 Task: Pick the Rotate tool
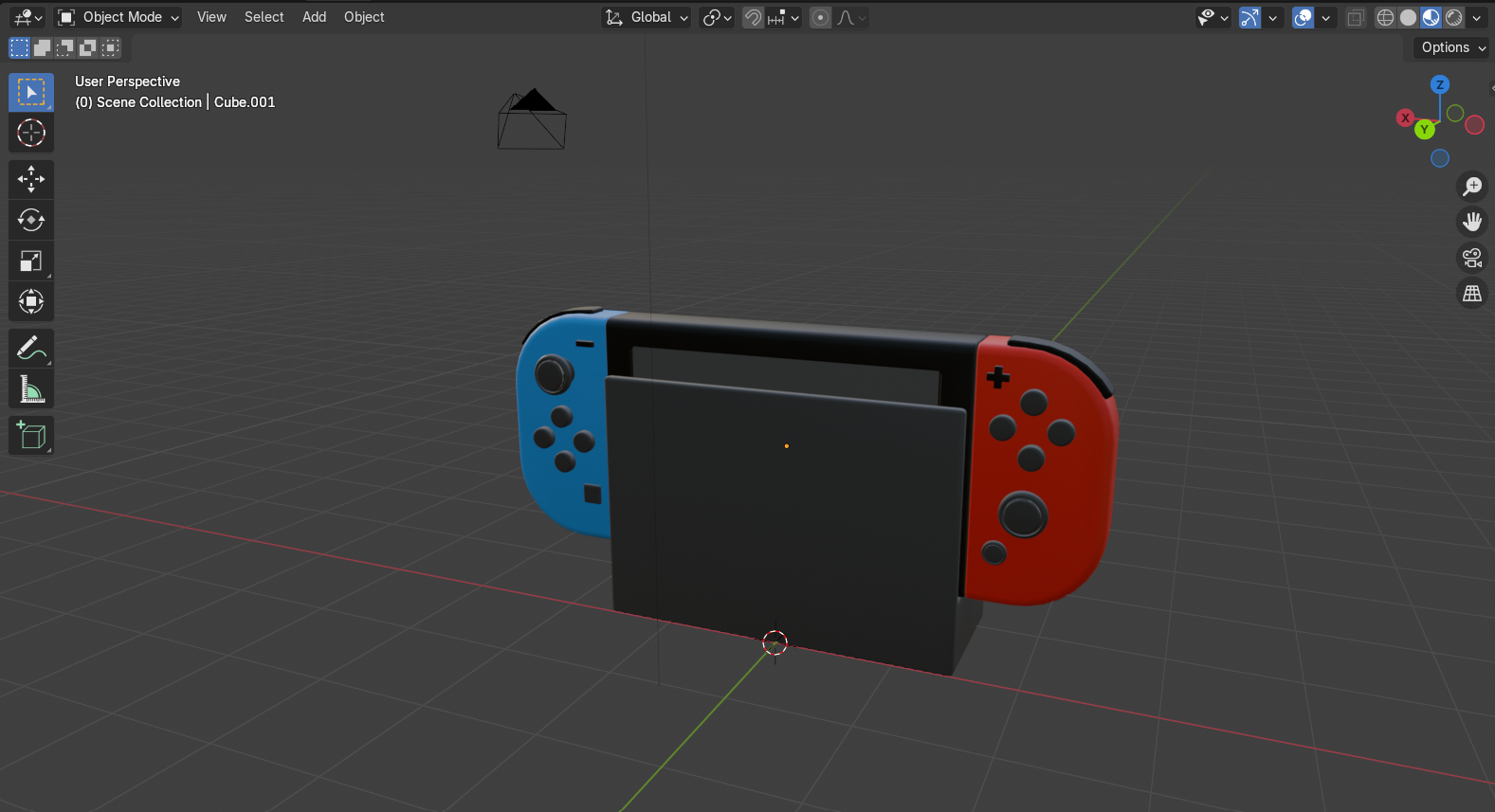click(31, 220)
